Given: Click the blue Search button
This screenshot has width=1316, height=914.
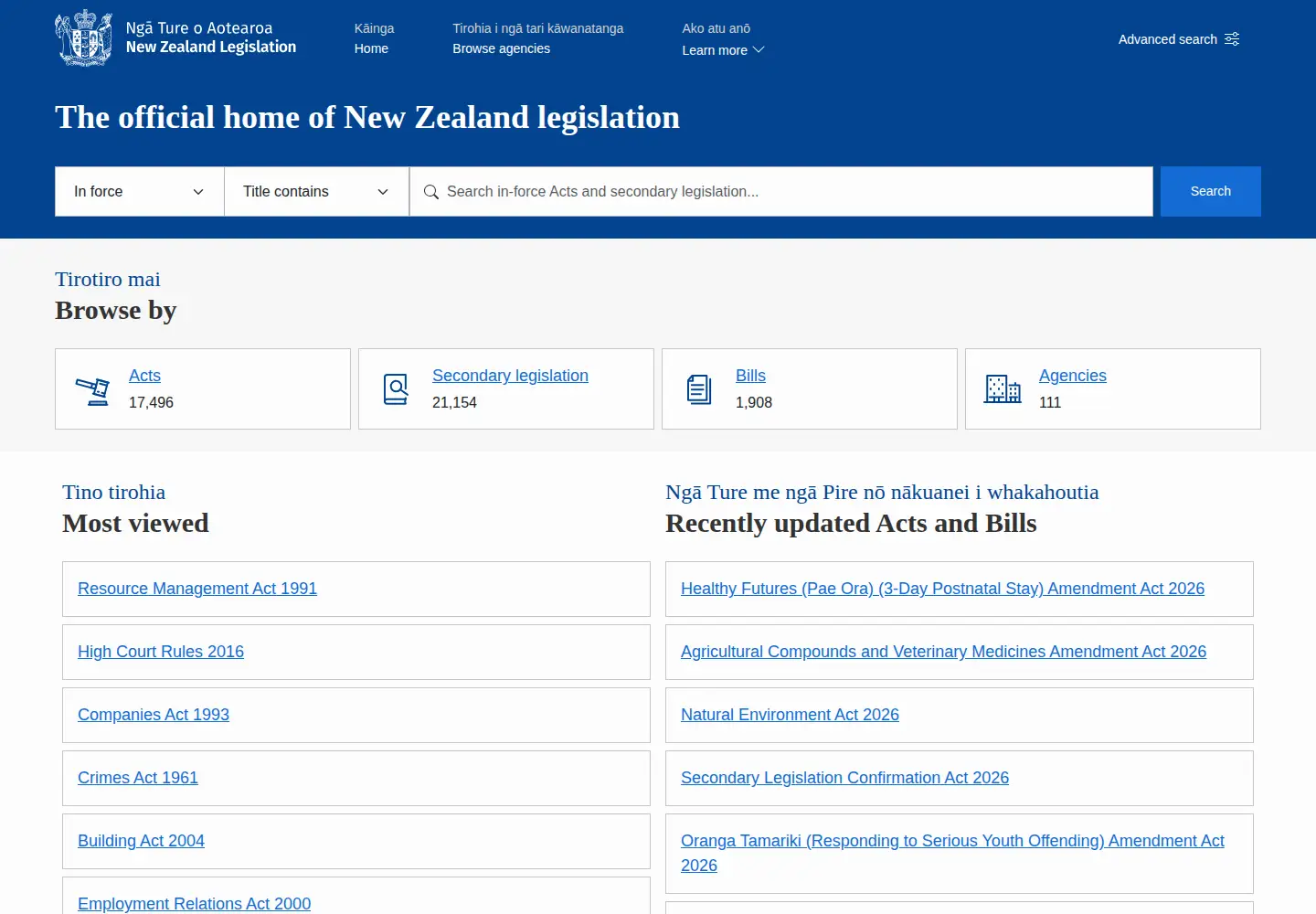Looking at the screenshot, I should click(1211, 191).
